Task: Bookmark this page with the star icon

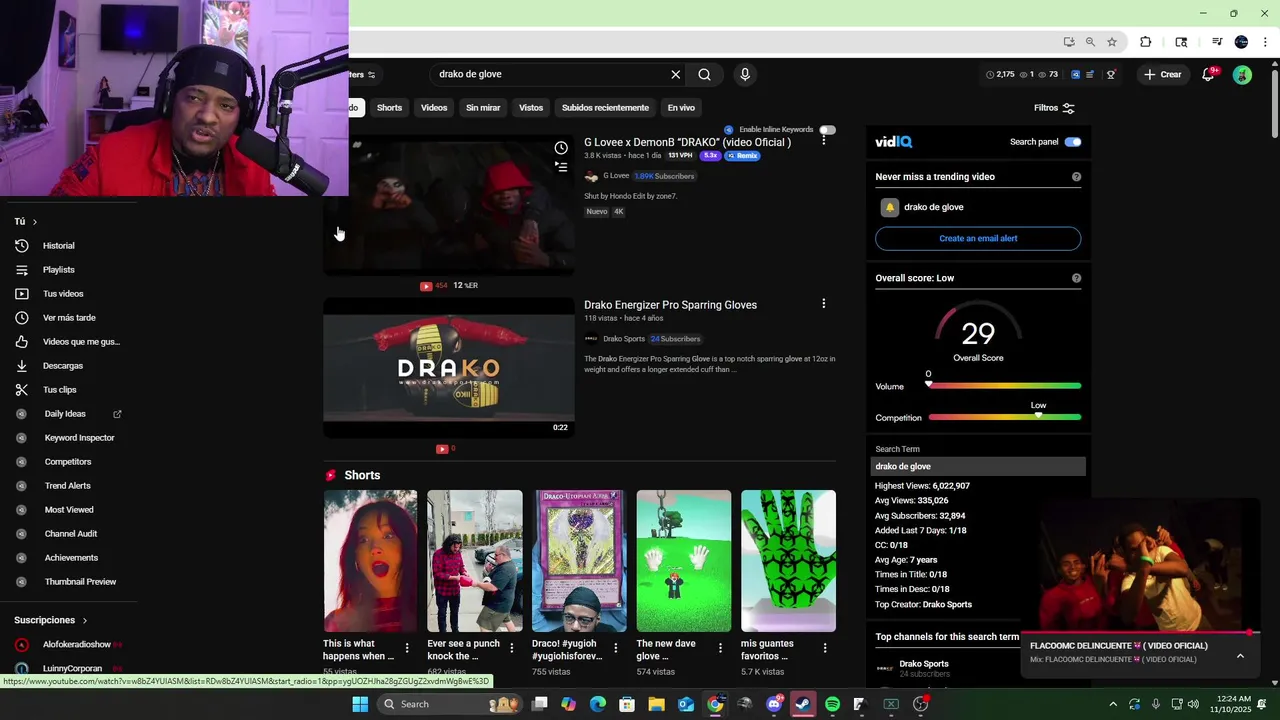Action: [x=1111, y=42]
